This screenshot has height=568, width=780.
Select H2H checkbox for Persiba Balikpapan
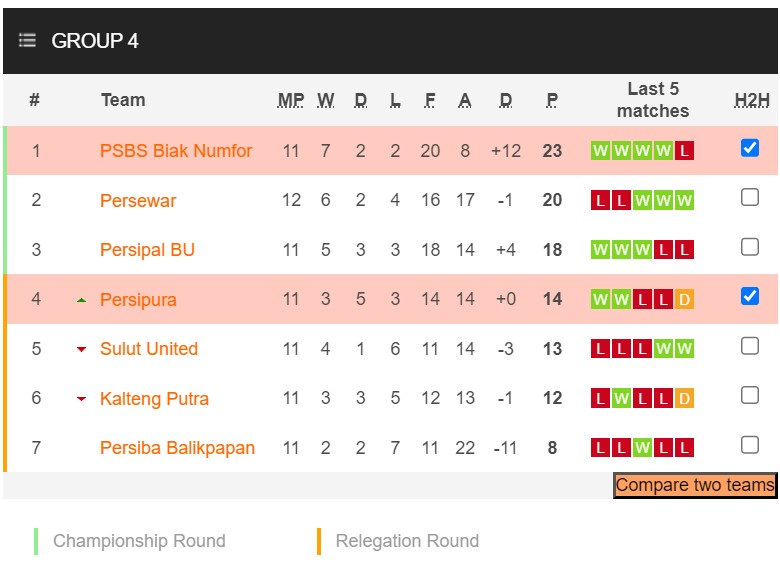(750, 444)
